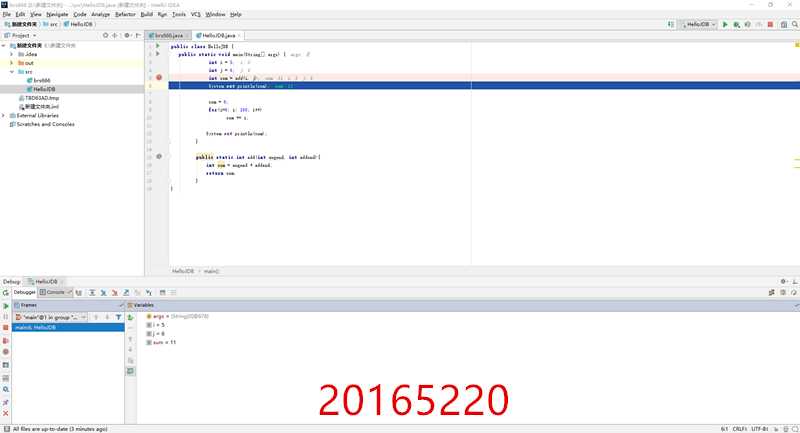Select Debugger tab in Debug window
Viewport: 800px width, 433px height.
(x=24, y=293)
